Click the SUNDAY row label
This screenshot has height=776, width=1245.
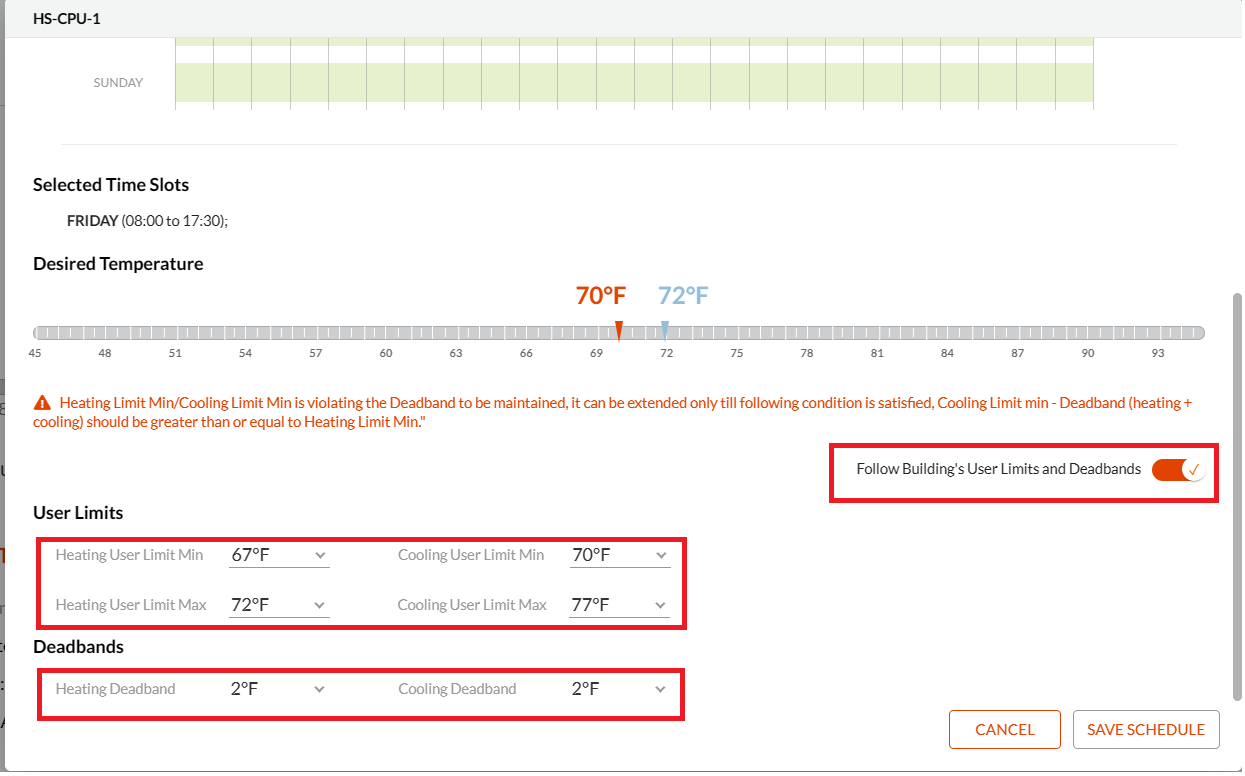click(x=117, y=83)
